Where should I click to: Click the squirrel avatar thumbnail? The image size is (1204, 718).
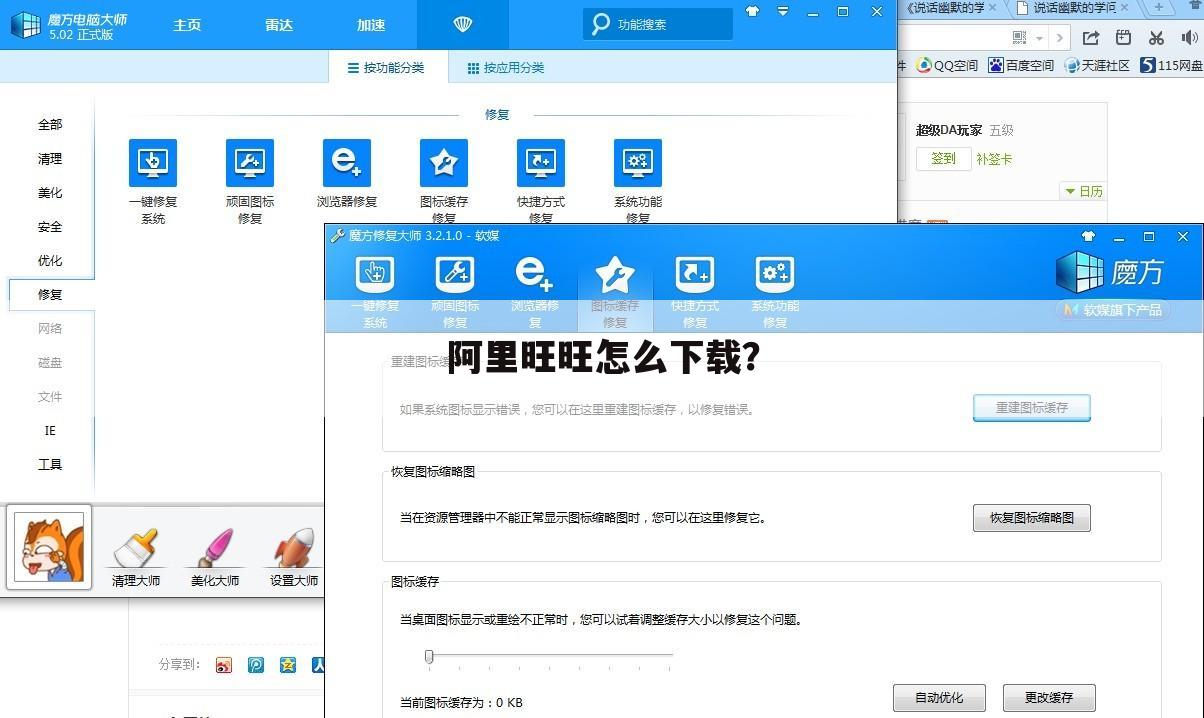pos(49,547)
